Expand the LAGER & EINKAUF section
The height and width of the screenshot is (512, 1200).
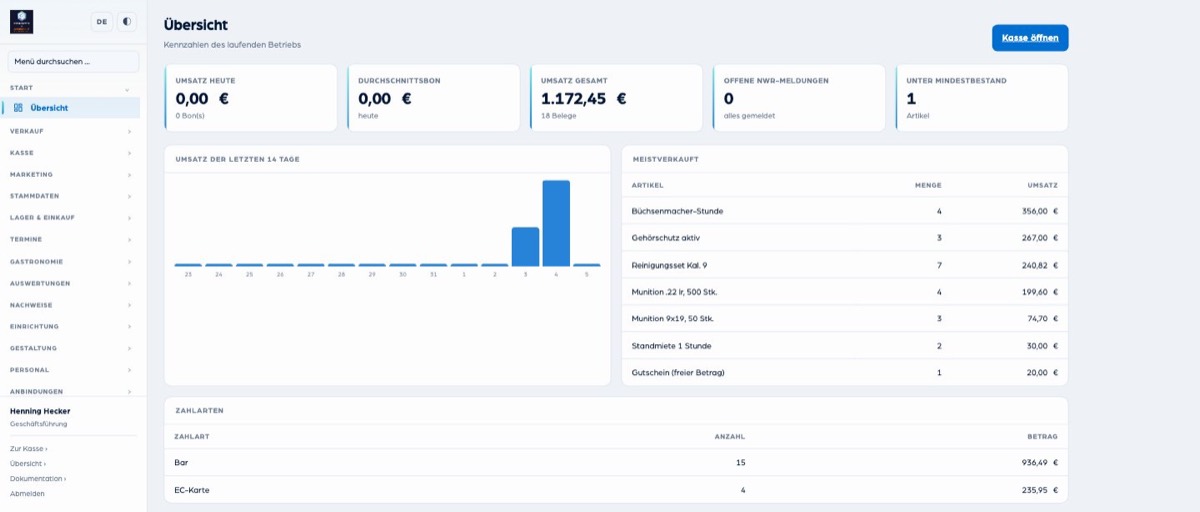[70, 217]
